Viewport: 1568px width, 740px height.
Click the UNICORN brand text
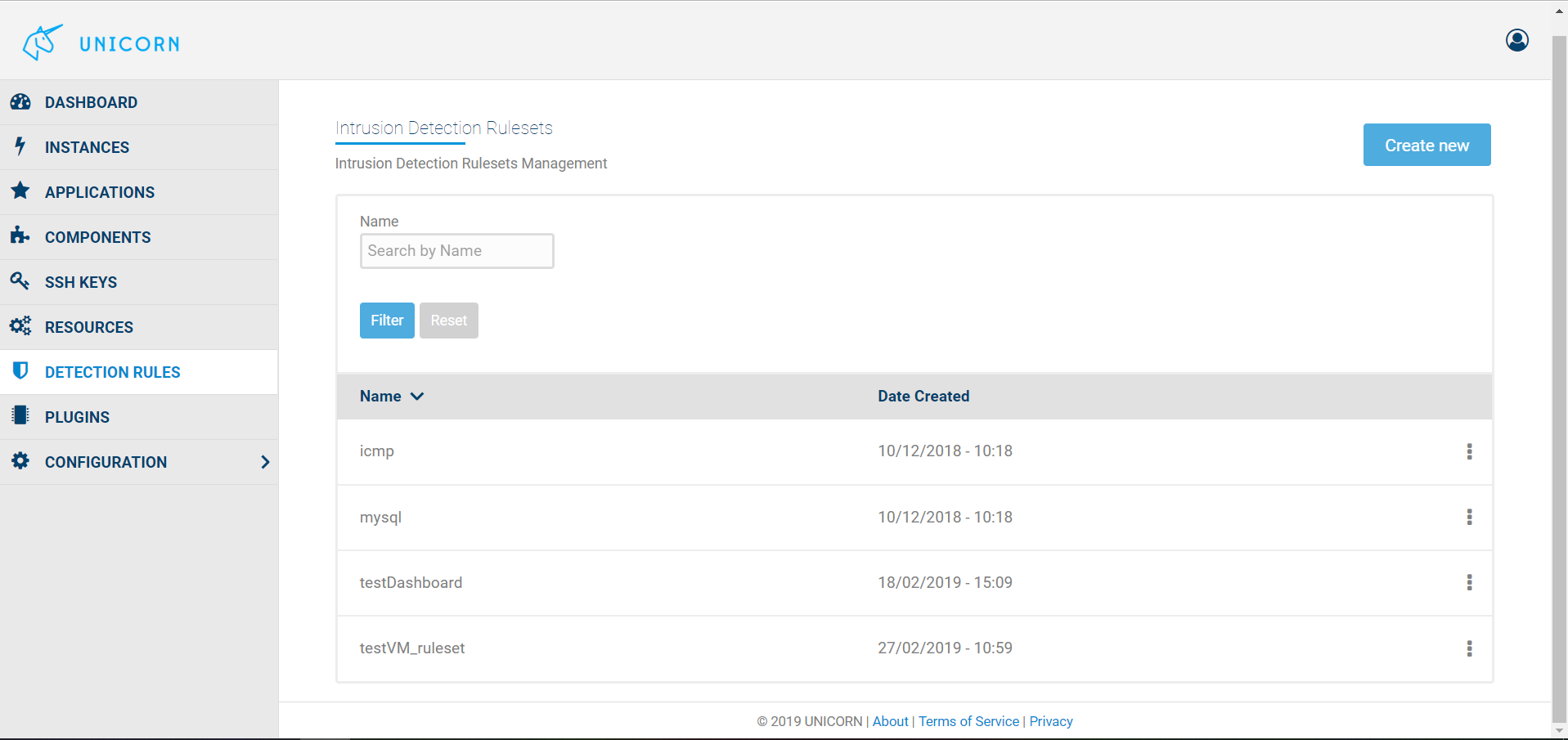(129, 44)
